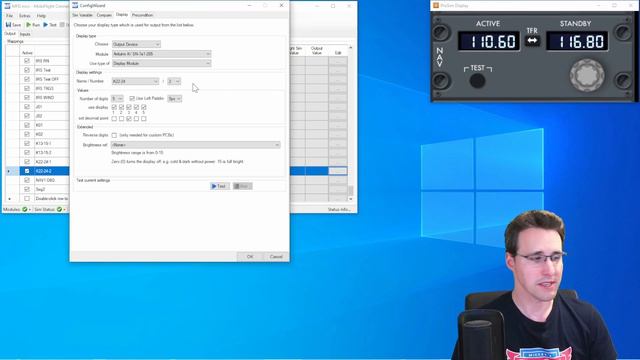Open the File menu in MobiFlight
Image resolution: width=640 pixels, height=360 pixels.
[9, 16]
